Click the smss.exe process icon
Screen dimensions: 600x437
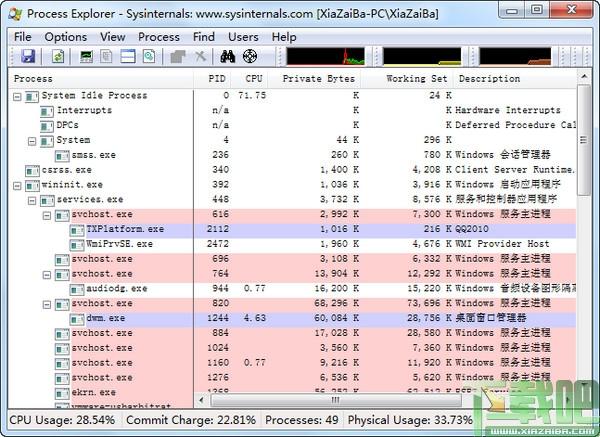[x=62, y=156]
